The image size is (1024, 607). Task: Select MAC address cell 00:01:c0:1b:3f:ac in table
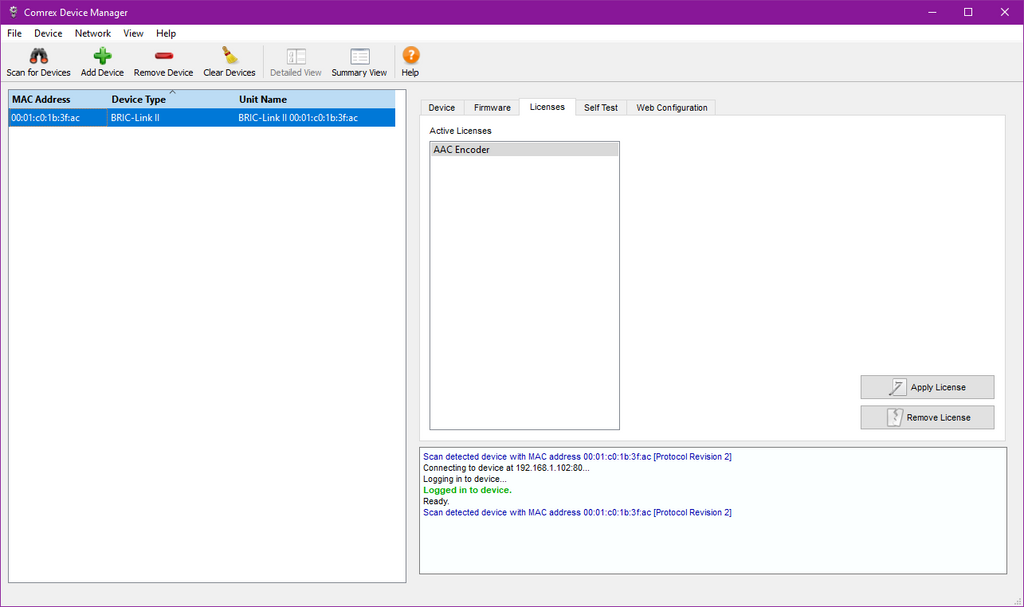(x=57, y=118)
